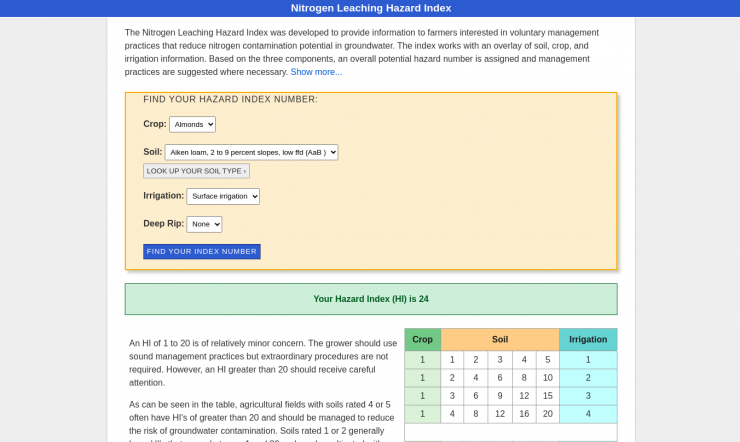Select the Soil column header in table
The width and height of the screenshot is (740, 442).
(x=500, y=339)
